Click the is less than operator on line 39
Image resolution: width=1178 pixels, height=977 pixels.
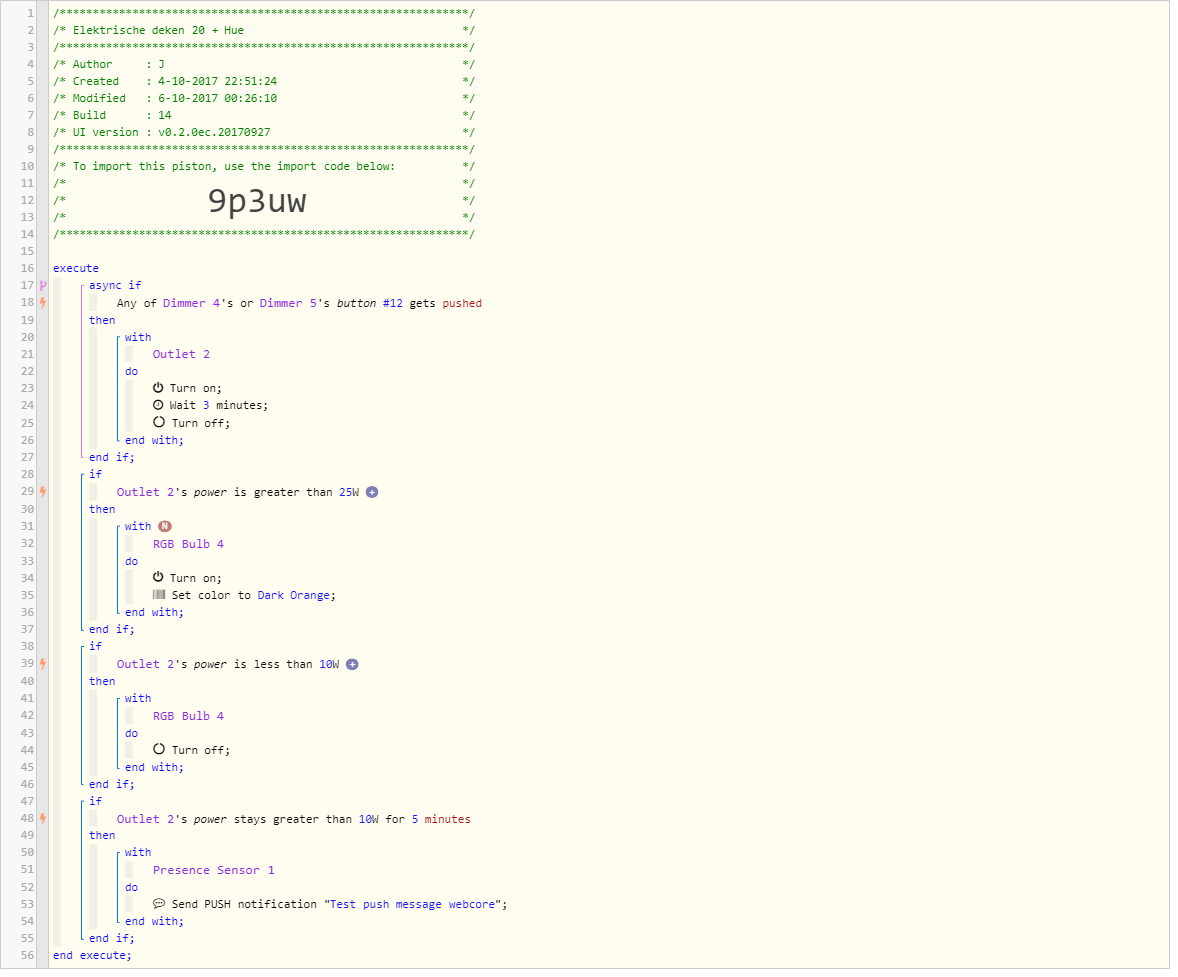pos(273,664)
